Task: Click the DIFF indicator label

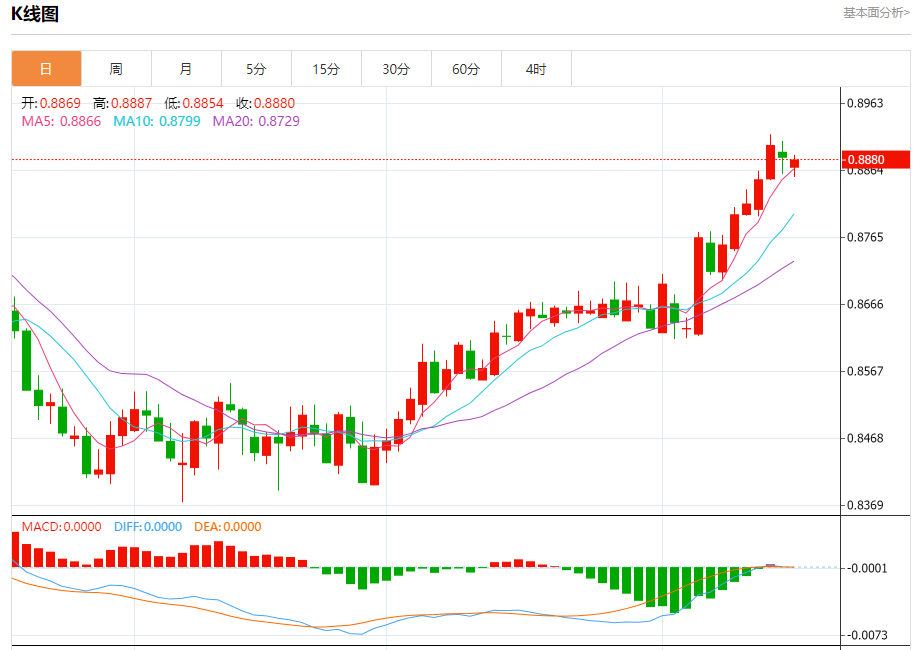Action: pyautogui.click(x=148, y=527)
